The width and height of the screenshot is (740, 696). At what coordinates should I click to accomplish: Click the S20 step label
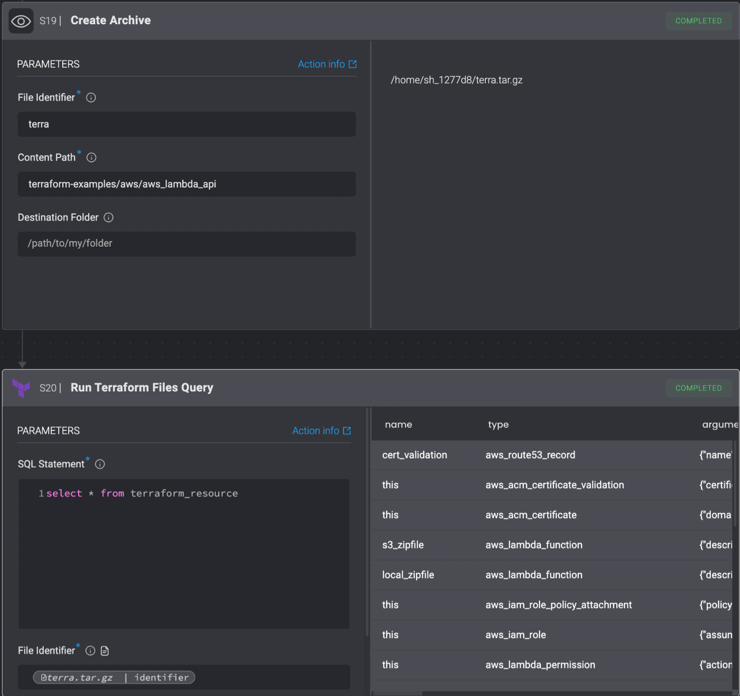[48, 388]
